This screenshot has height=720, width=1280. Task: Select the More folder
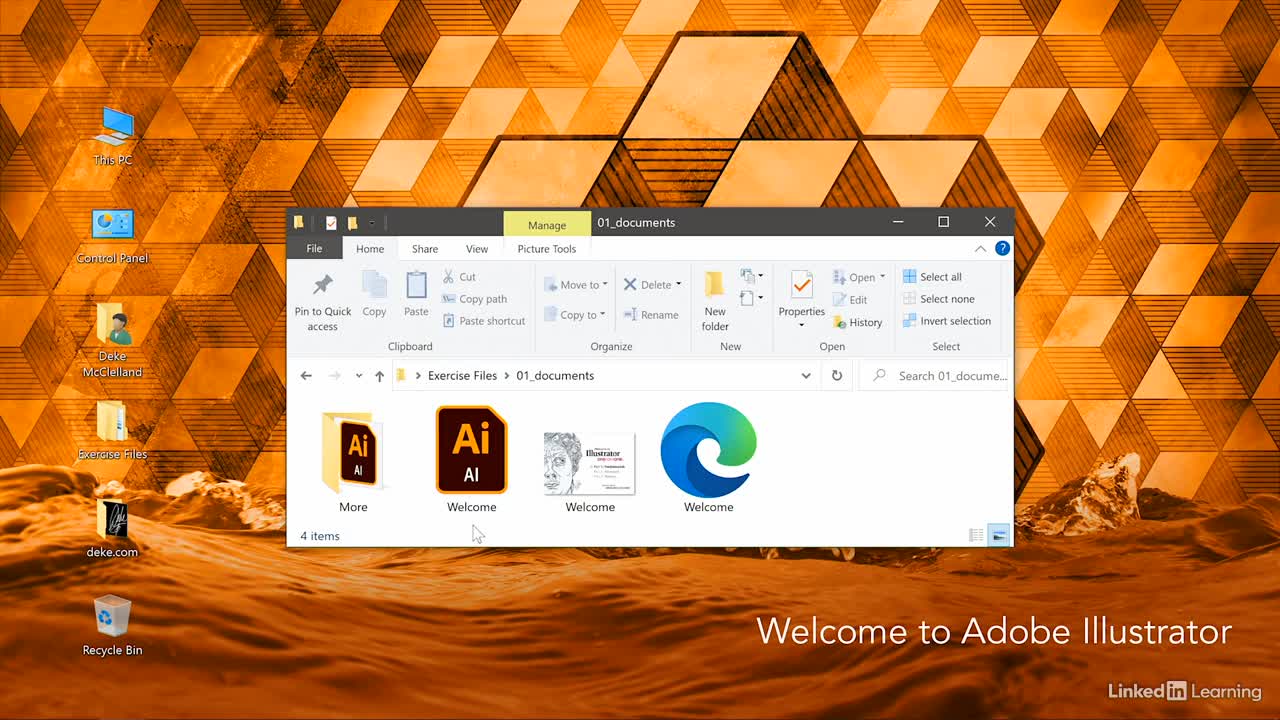coord(353,460)
